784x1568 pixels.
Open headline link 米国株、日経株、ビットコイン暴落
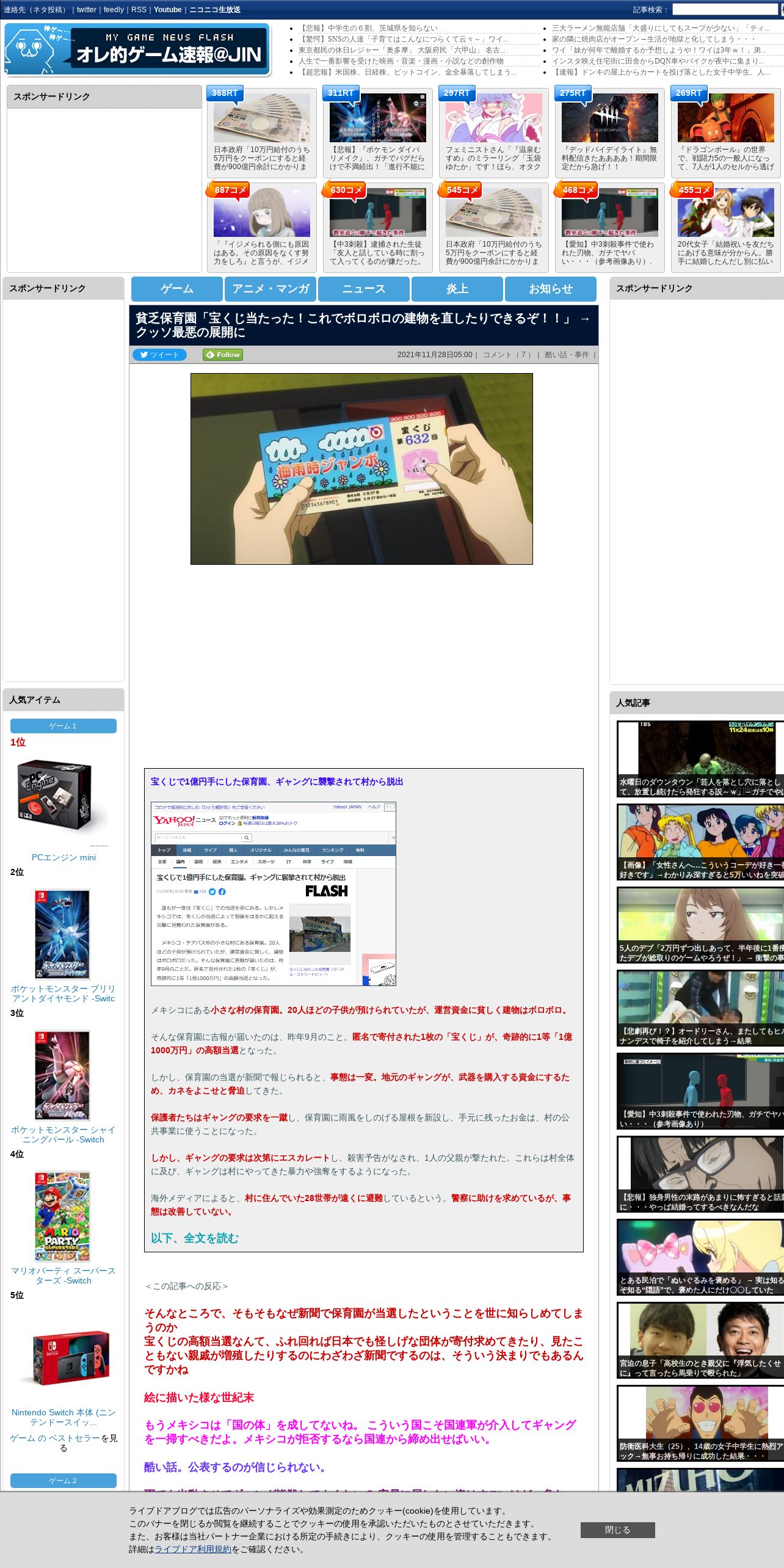pos(407,72)
